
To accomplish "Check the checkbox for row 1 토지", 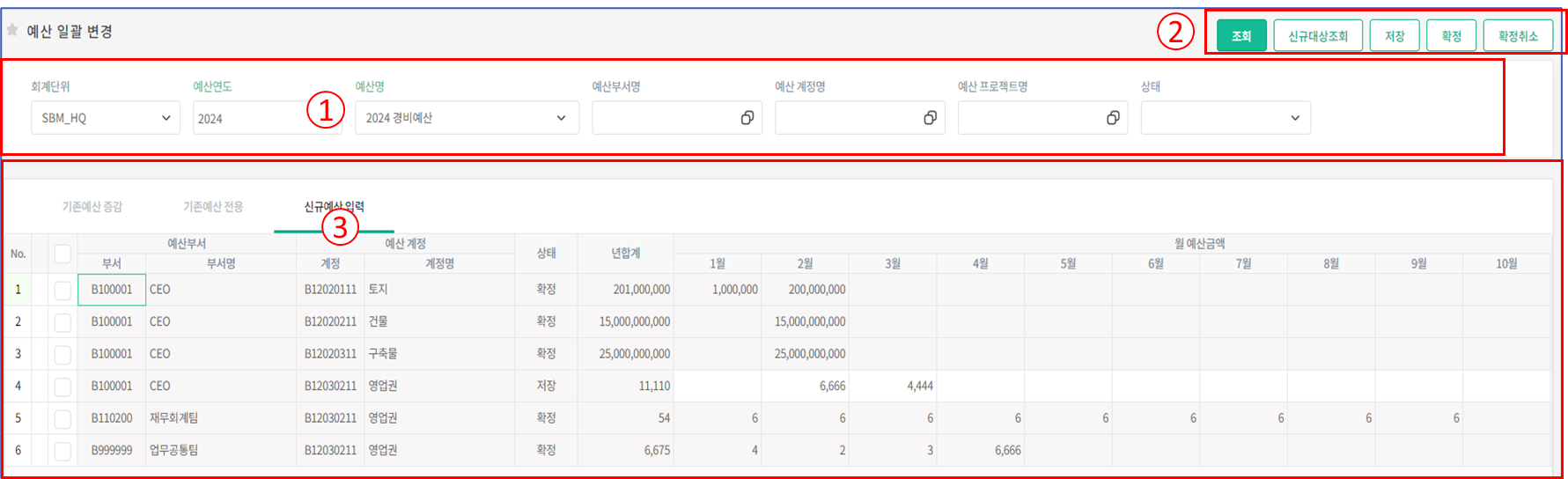I will click(x=63, y=290).
